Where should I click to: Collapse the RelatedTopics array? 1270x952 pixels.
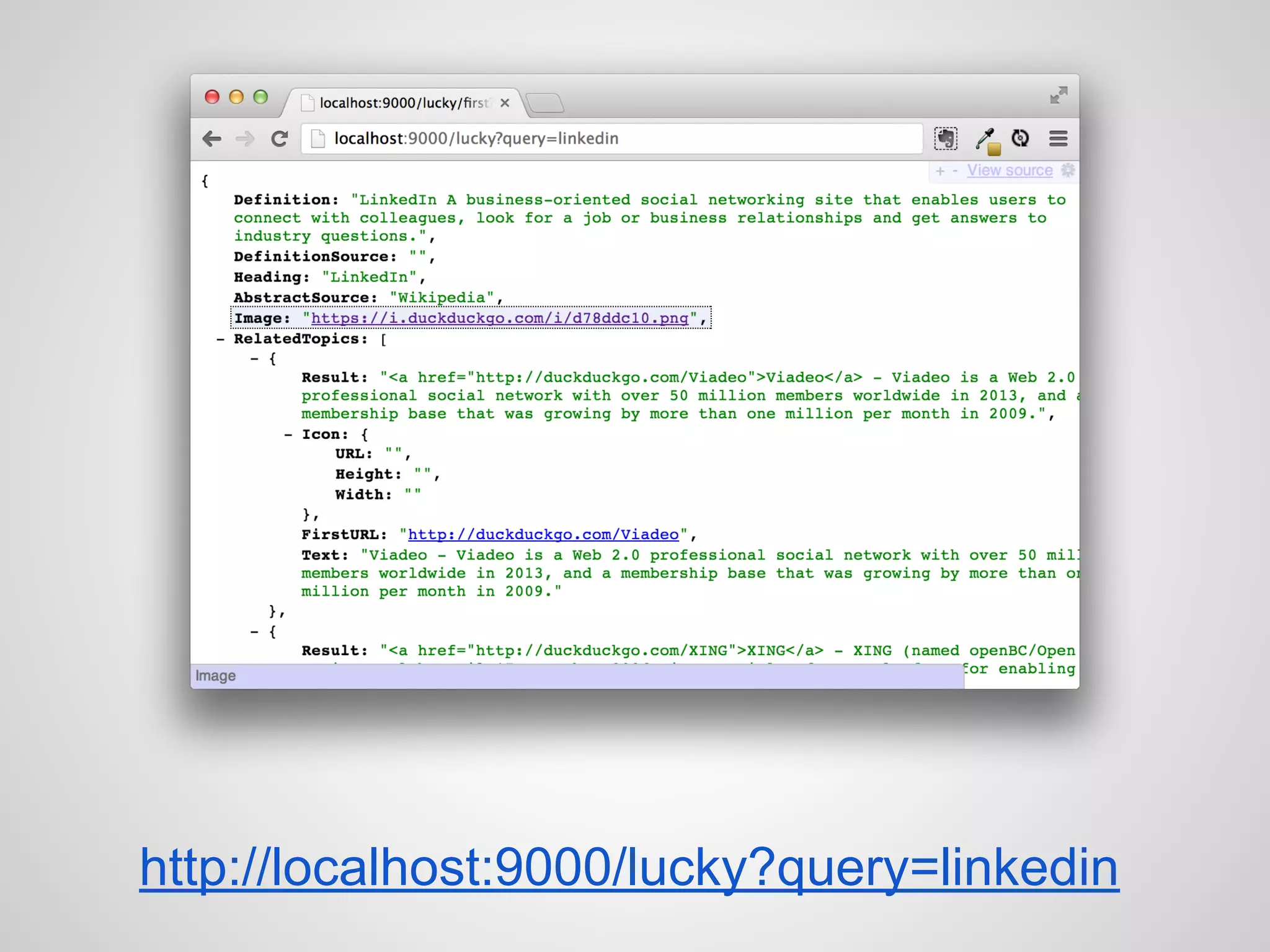point(220,340)
